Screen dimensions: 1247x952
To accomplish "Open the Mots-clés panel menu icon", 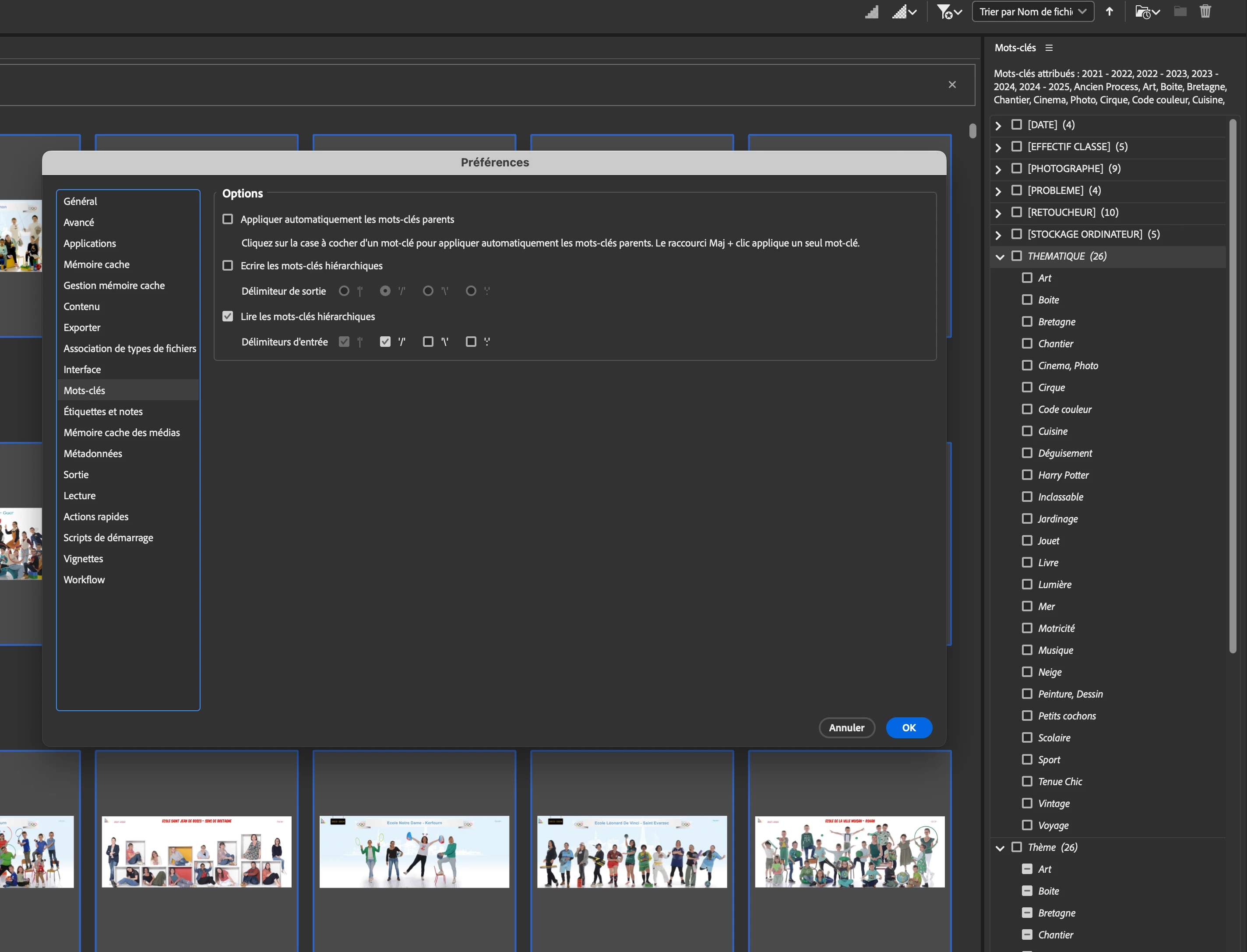I will [1049, 48].
